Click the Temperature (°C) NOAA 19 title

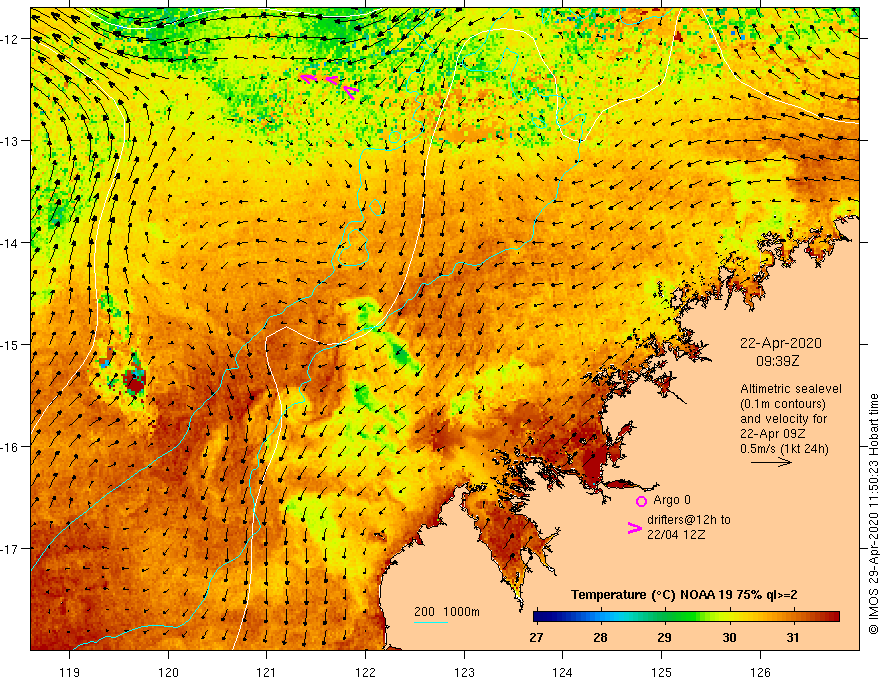[684, 595]
